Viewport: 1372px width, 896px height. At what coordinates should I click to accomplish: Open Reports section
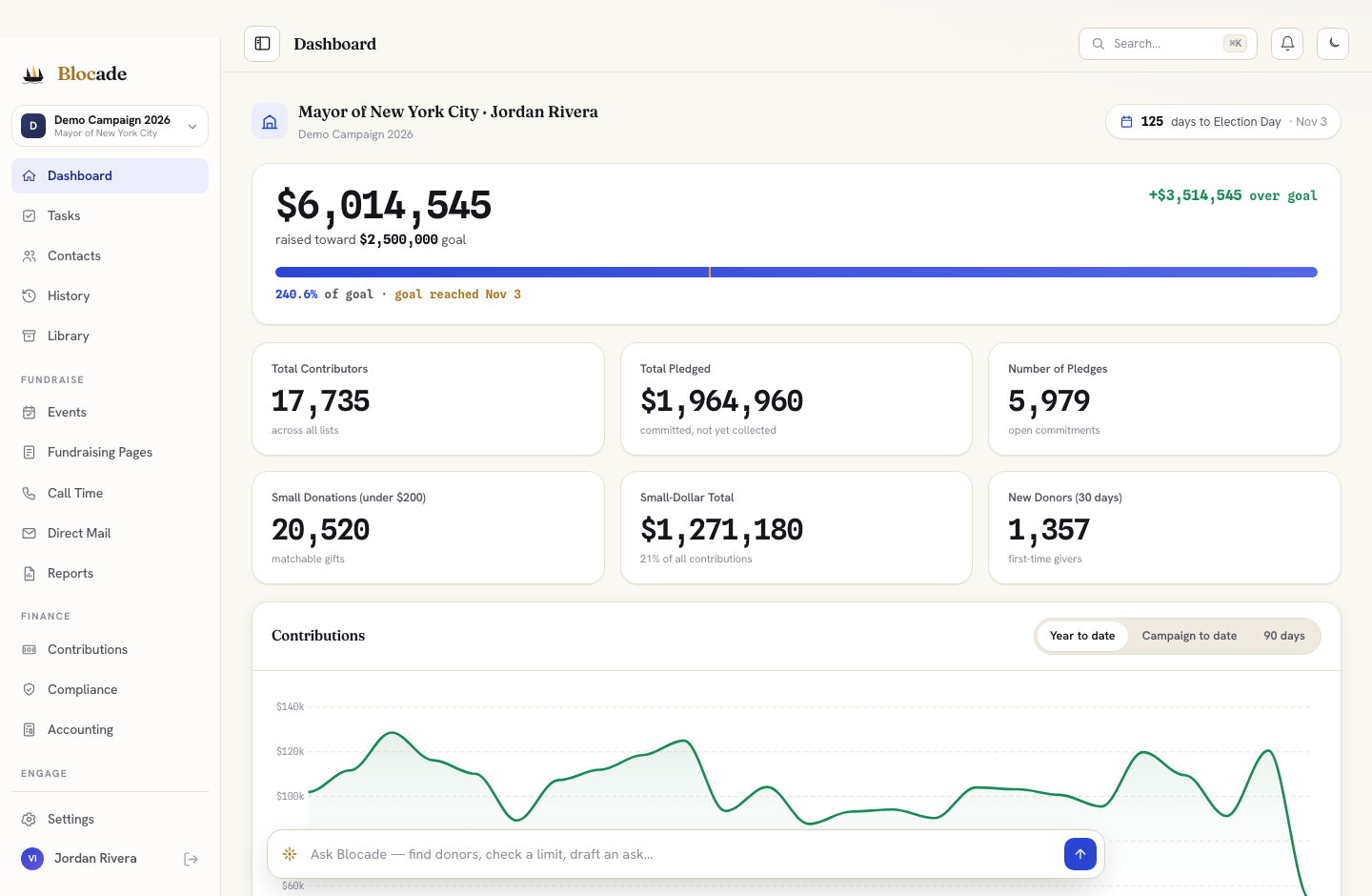point(110,574)
